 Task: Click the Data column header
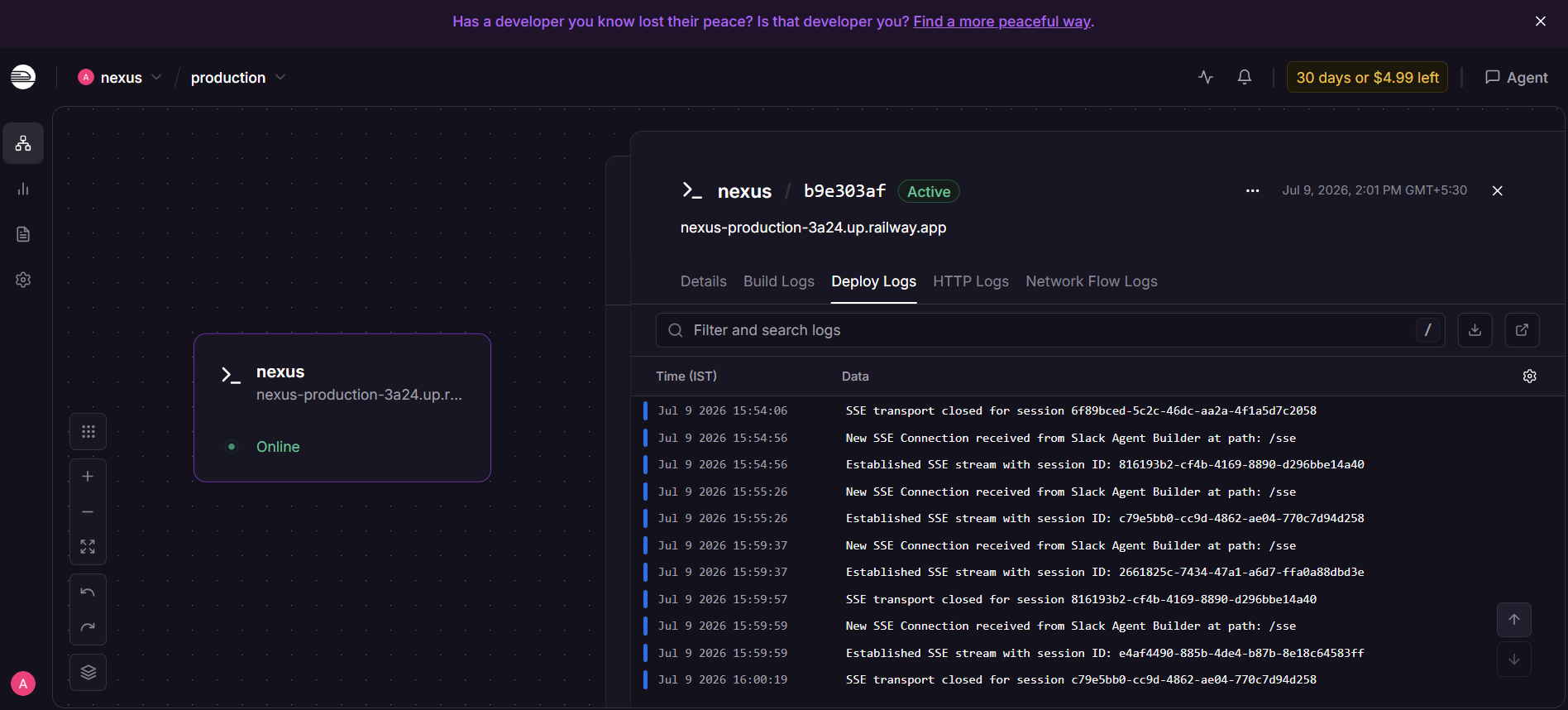(855, 377)
